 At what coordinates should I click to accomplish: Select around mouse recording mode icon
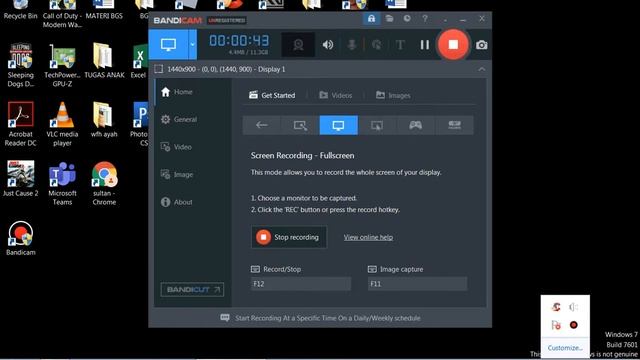(377, 125)
